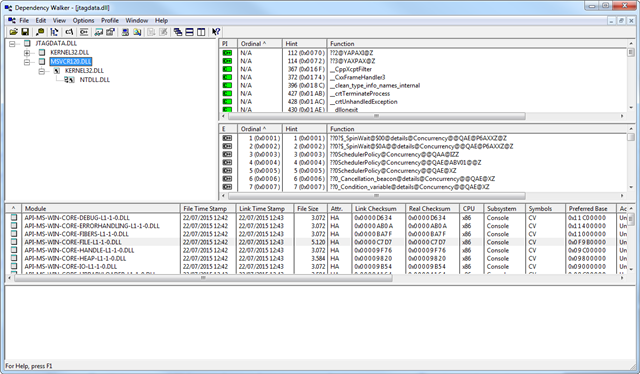This screenshot has height=374, width=640.
Task: Open the Profile menu
Action: click(x=110, y=20)
